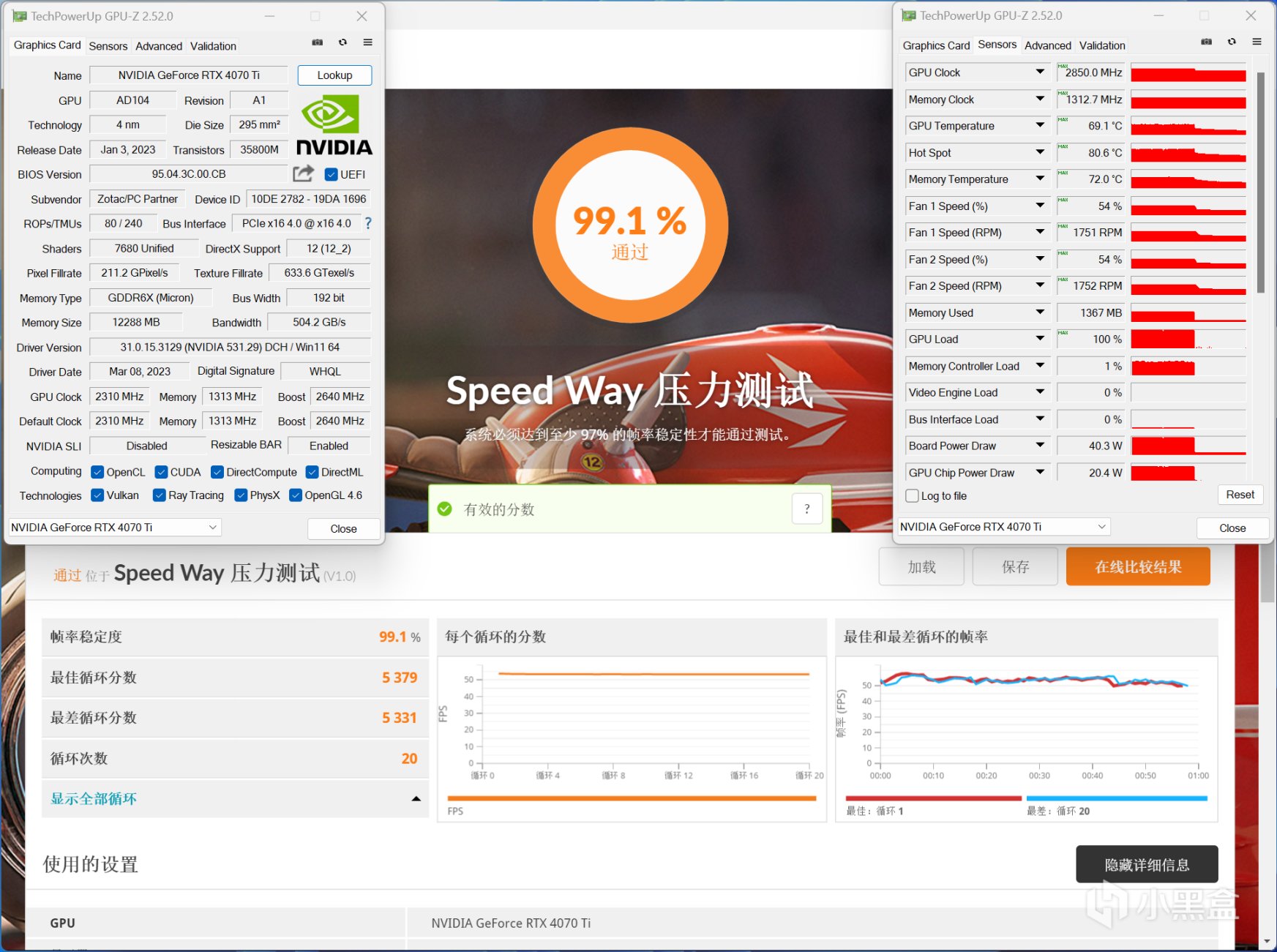Click the GPU Temperature red sensor graph
Image resolution: width=1277 pixels, height=952 pixels.
[1188, 126]
